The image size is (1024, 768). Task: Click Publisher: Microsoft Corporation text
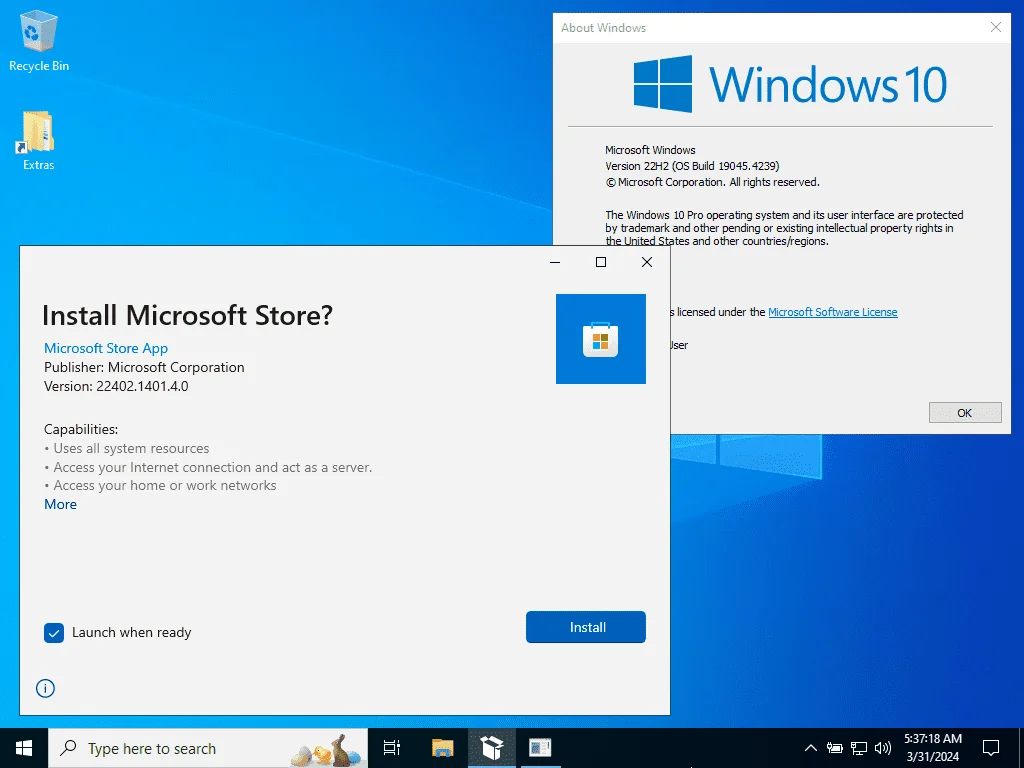(x=144, y=368)
